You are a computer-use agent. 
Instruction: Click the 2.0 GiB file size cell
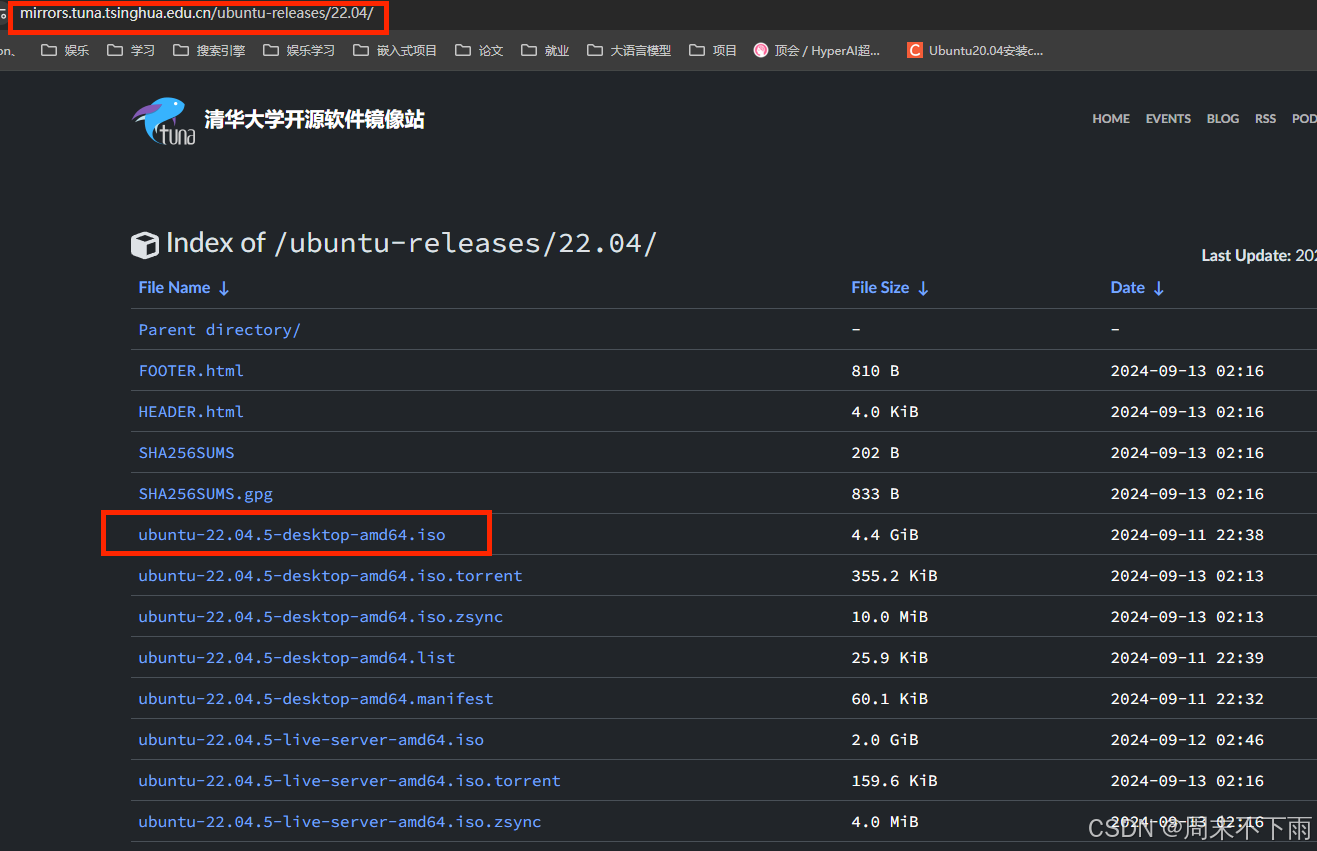pos(885,740)
